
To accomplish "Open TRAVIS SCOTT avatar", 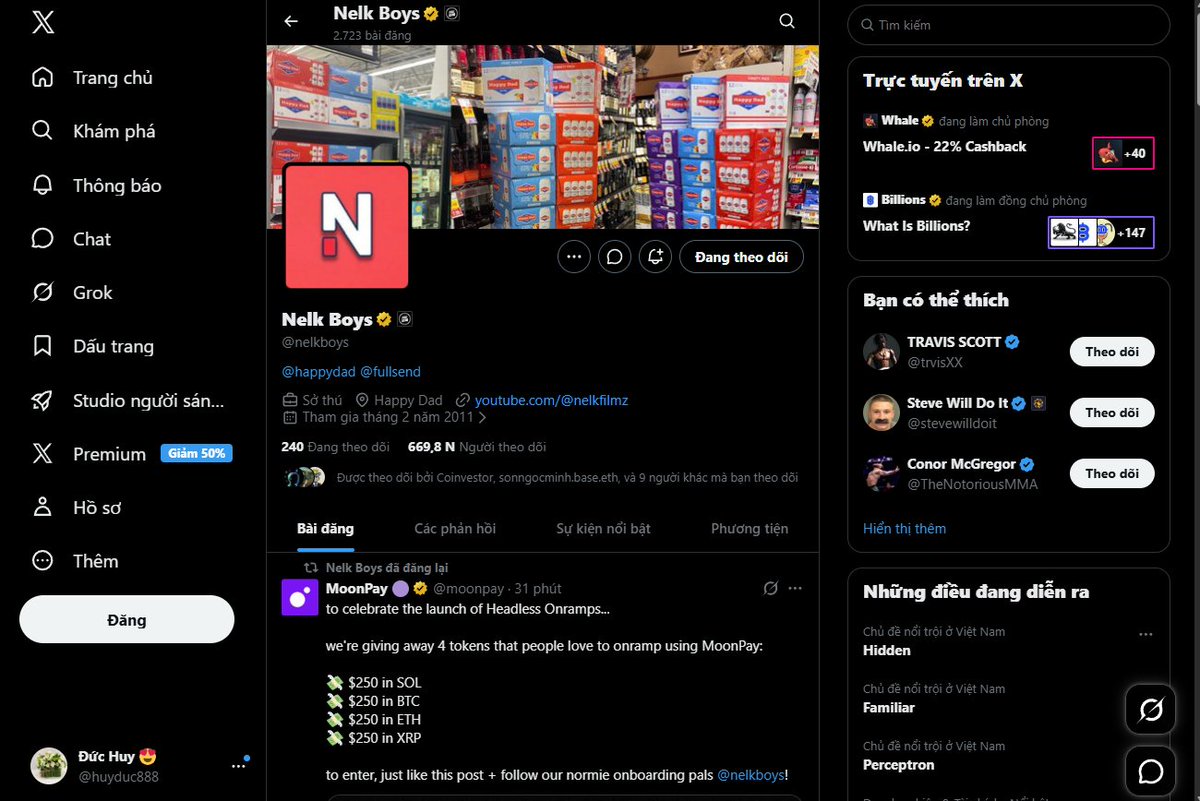I will pos(881,351).
